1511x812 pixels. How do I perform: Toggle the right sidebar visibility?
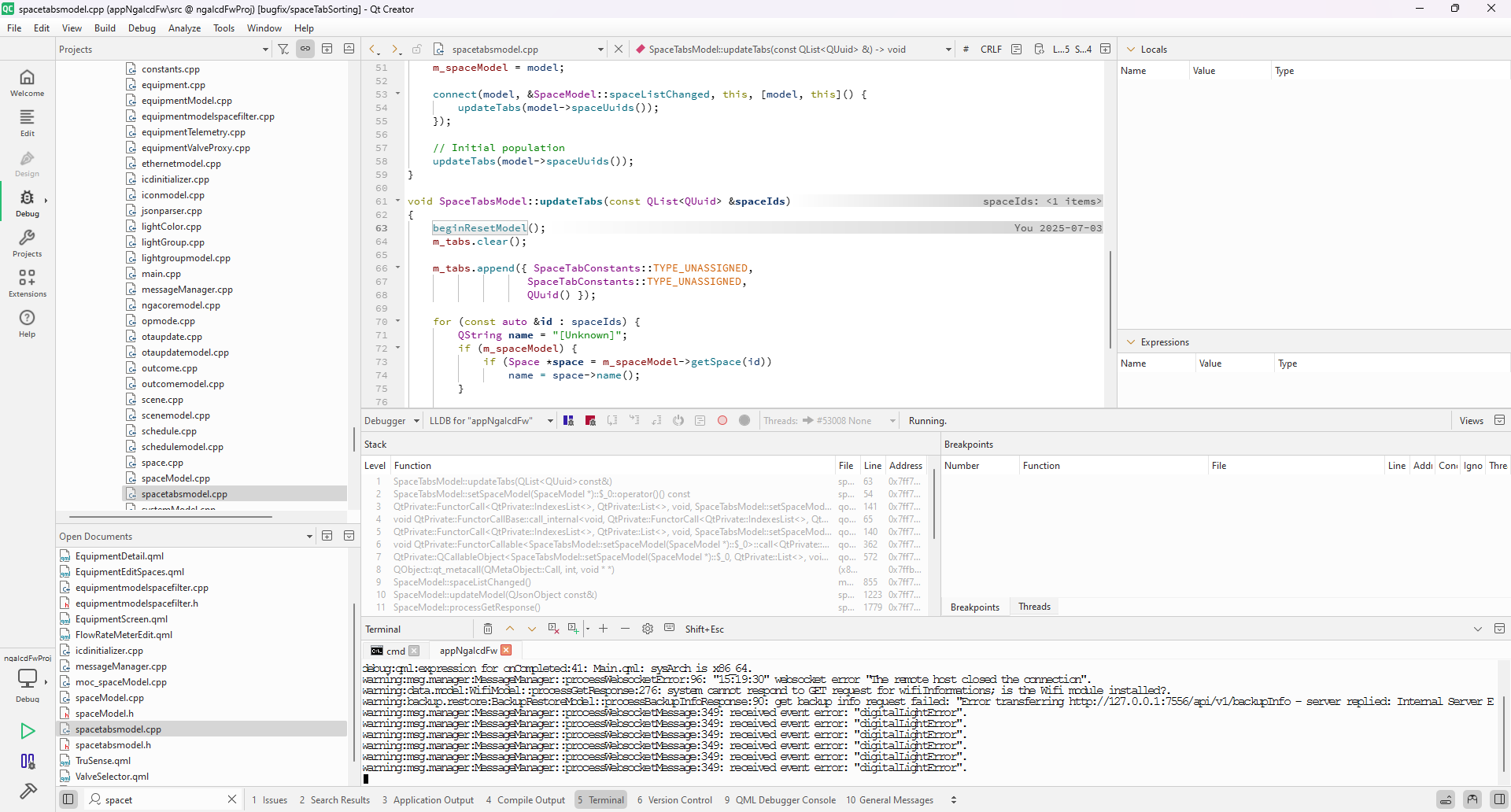tap(1499, 799)
